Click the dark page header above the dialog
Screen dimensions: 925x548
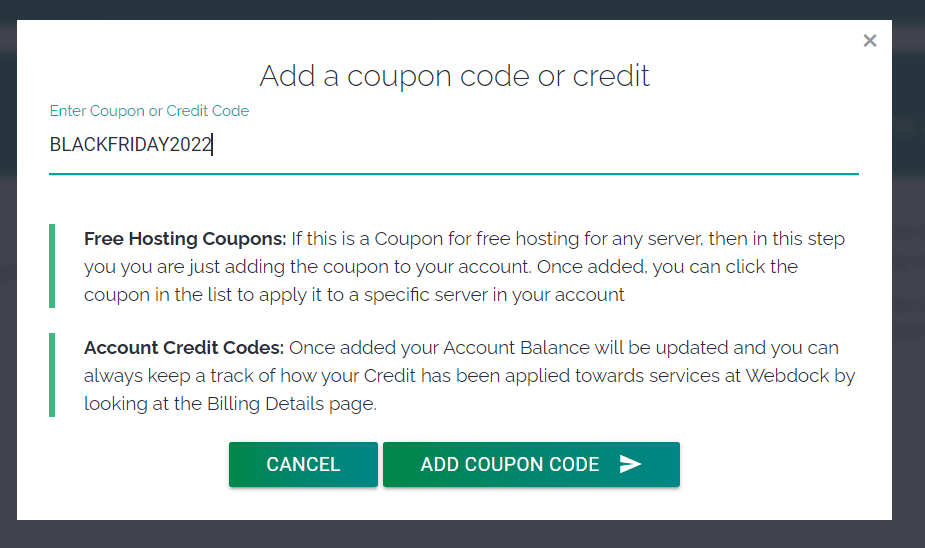[x=454, y=9]
